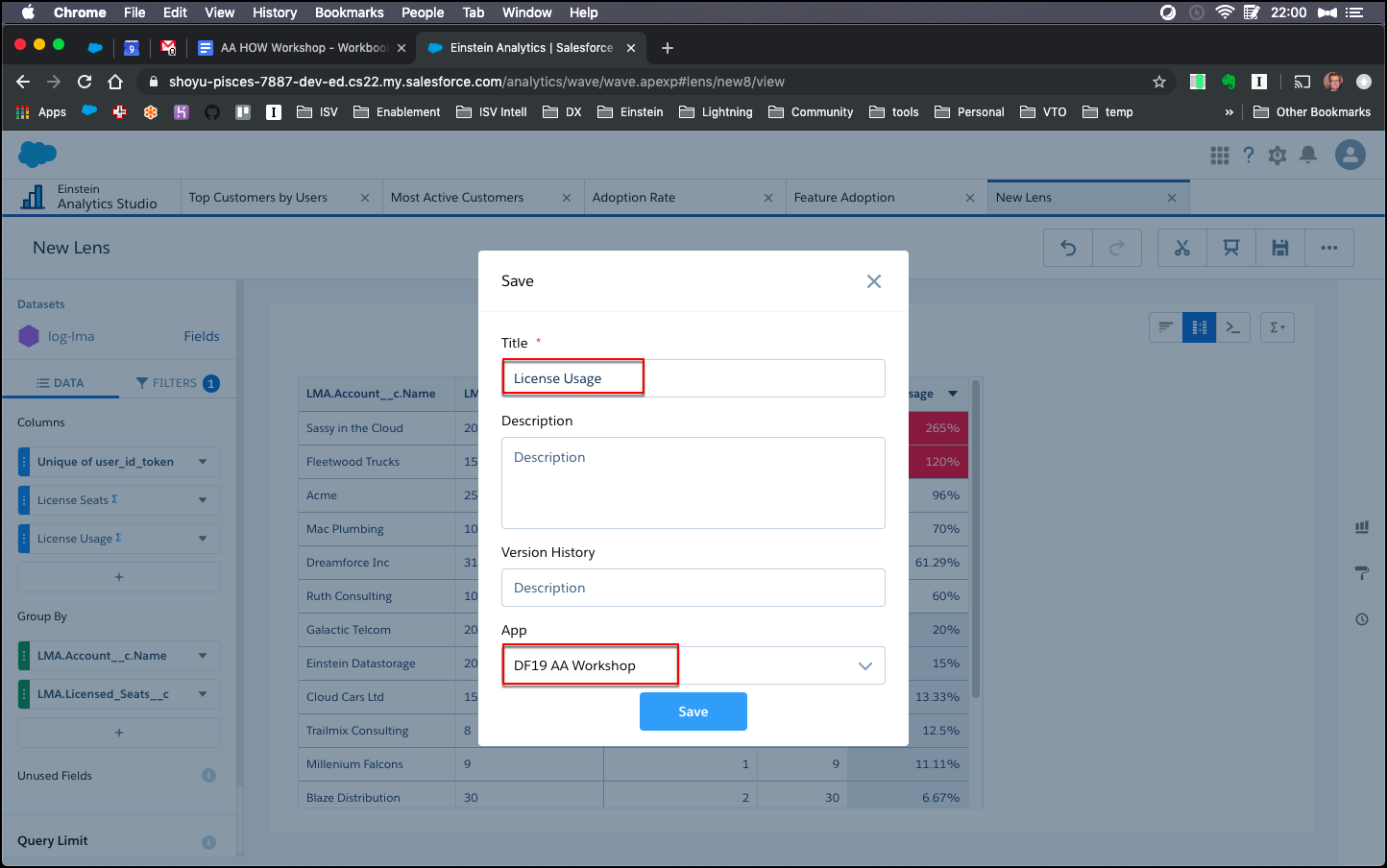Switch to Top Customers by Users tab

coord(258,198)
